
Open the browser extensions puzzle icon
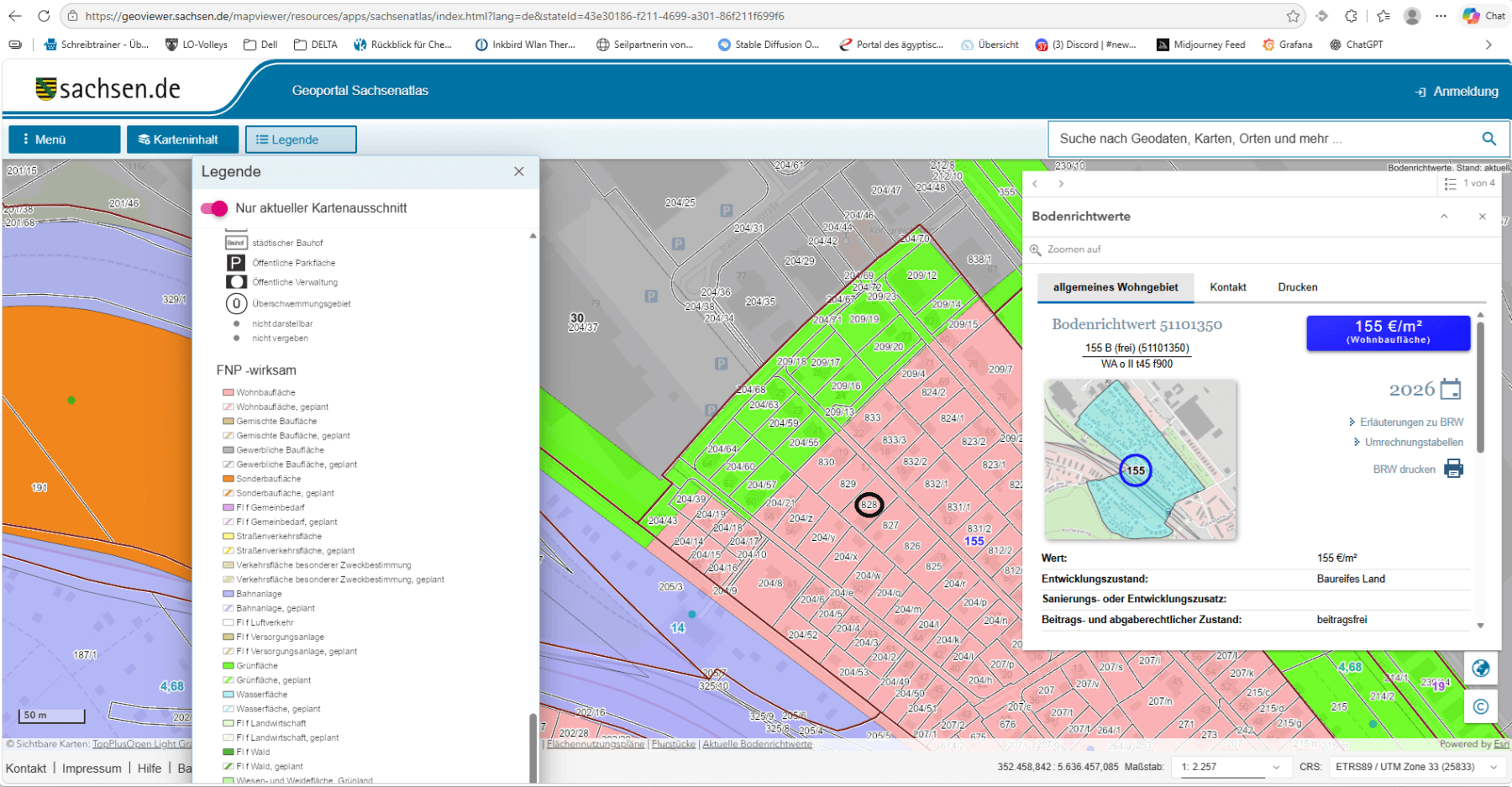point(1351,16)
